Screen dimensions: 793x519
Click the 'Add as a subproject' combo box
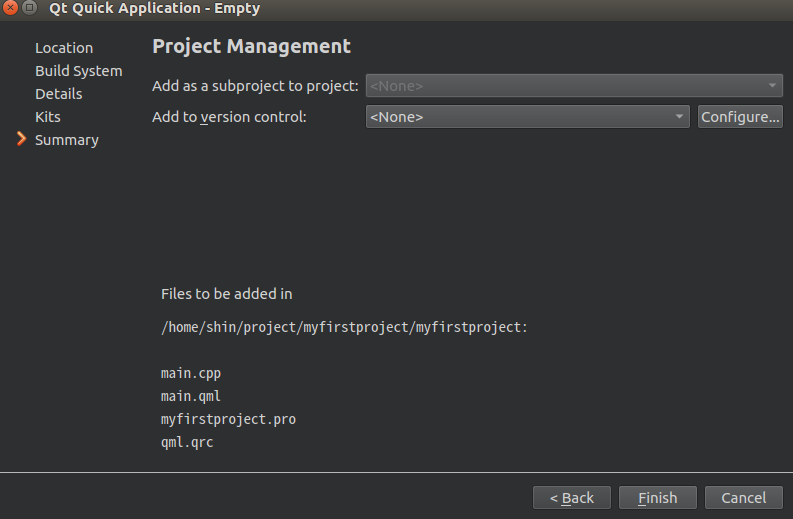coord(574,86)
